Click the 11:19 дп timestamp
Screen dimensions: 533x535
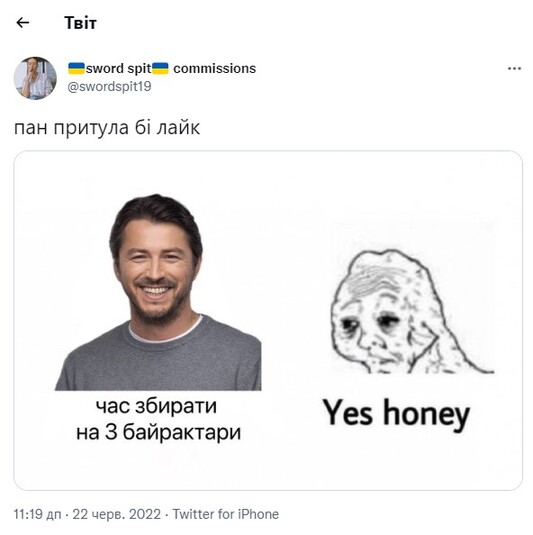(38, 514)
